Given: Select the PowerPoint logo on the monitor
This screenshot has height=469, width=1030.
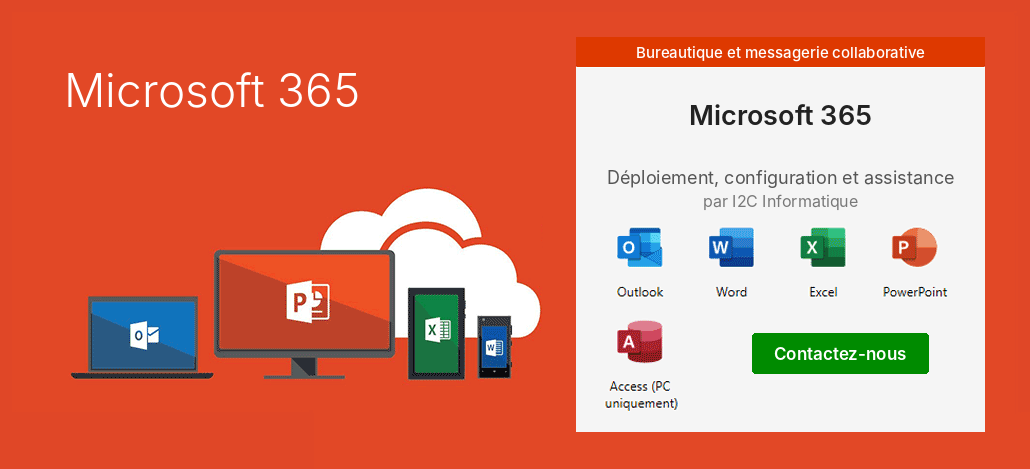Looking at the screenshot, I should (x=307, y=303).
